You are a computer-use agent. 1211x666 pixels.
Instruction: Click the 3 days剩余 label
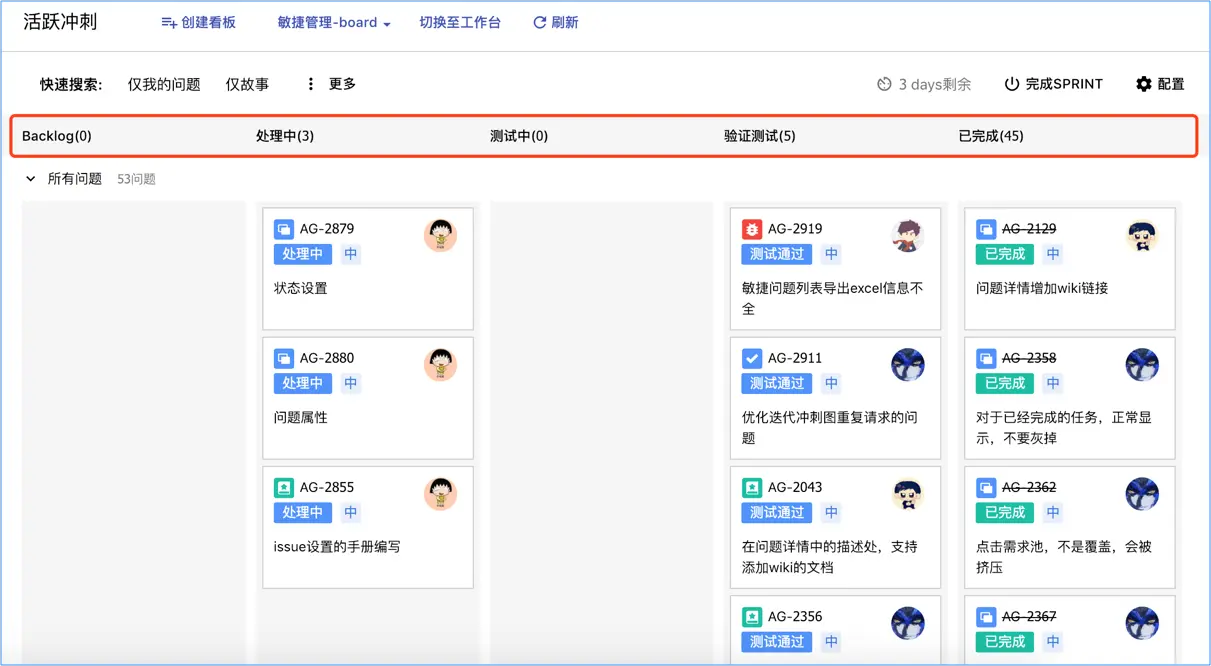(935, 84)
